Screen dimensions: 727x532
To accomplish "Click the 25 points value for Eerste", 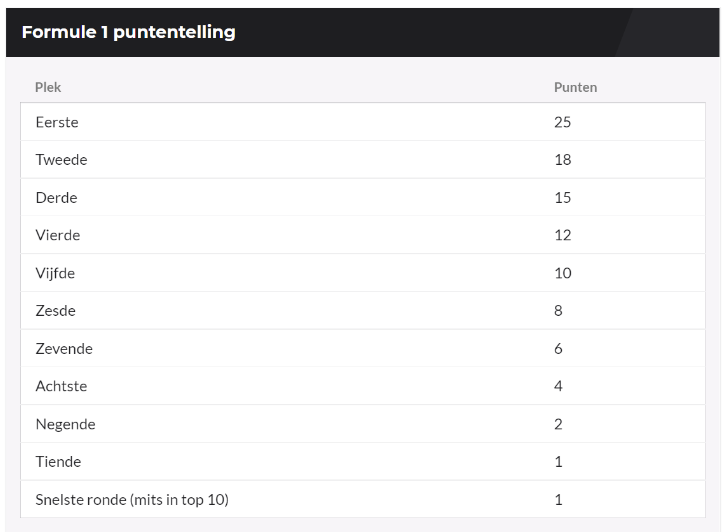I will click(x=562, y=122).
